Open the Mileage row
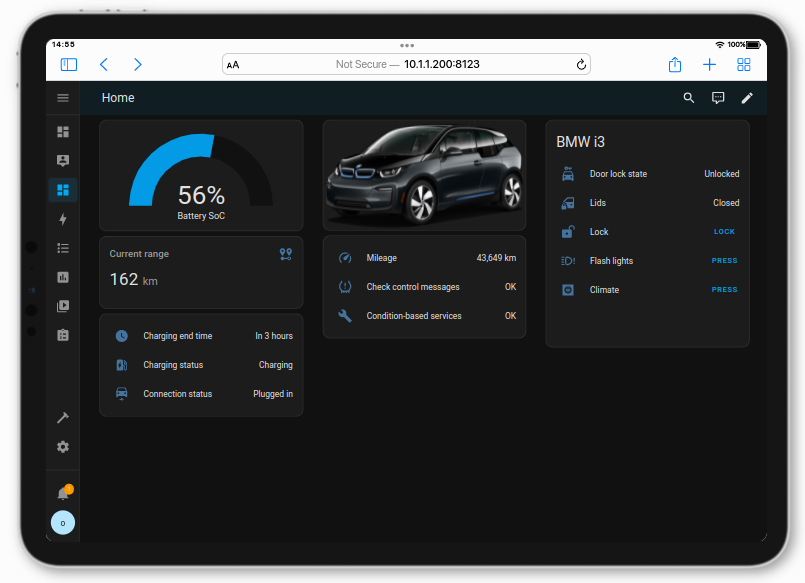 [425, 258]
